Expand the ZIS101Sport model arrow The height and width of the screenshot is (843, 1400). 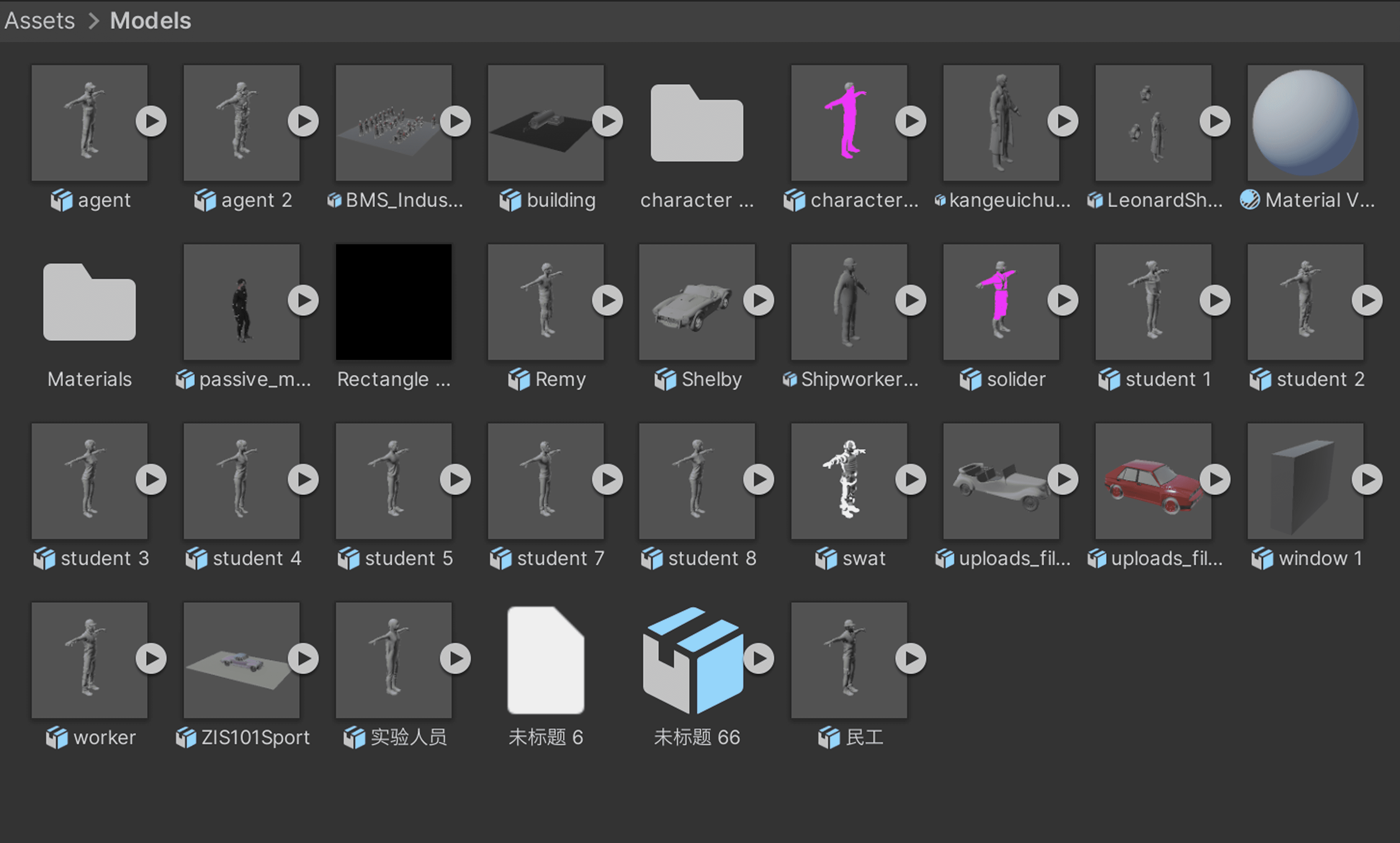[303, 659]
